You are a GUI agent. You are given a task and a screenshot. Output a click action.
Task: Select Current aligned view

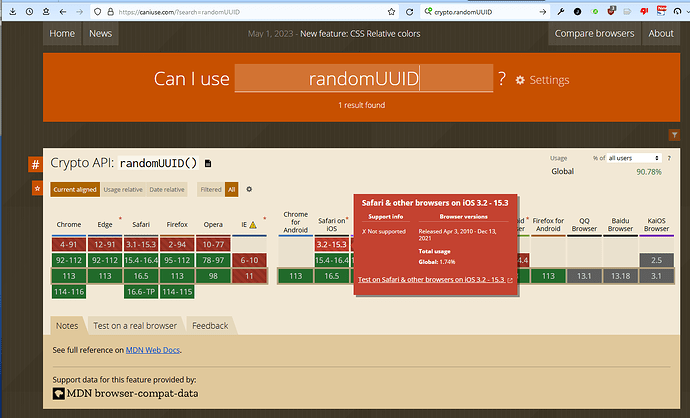(75, 190)
